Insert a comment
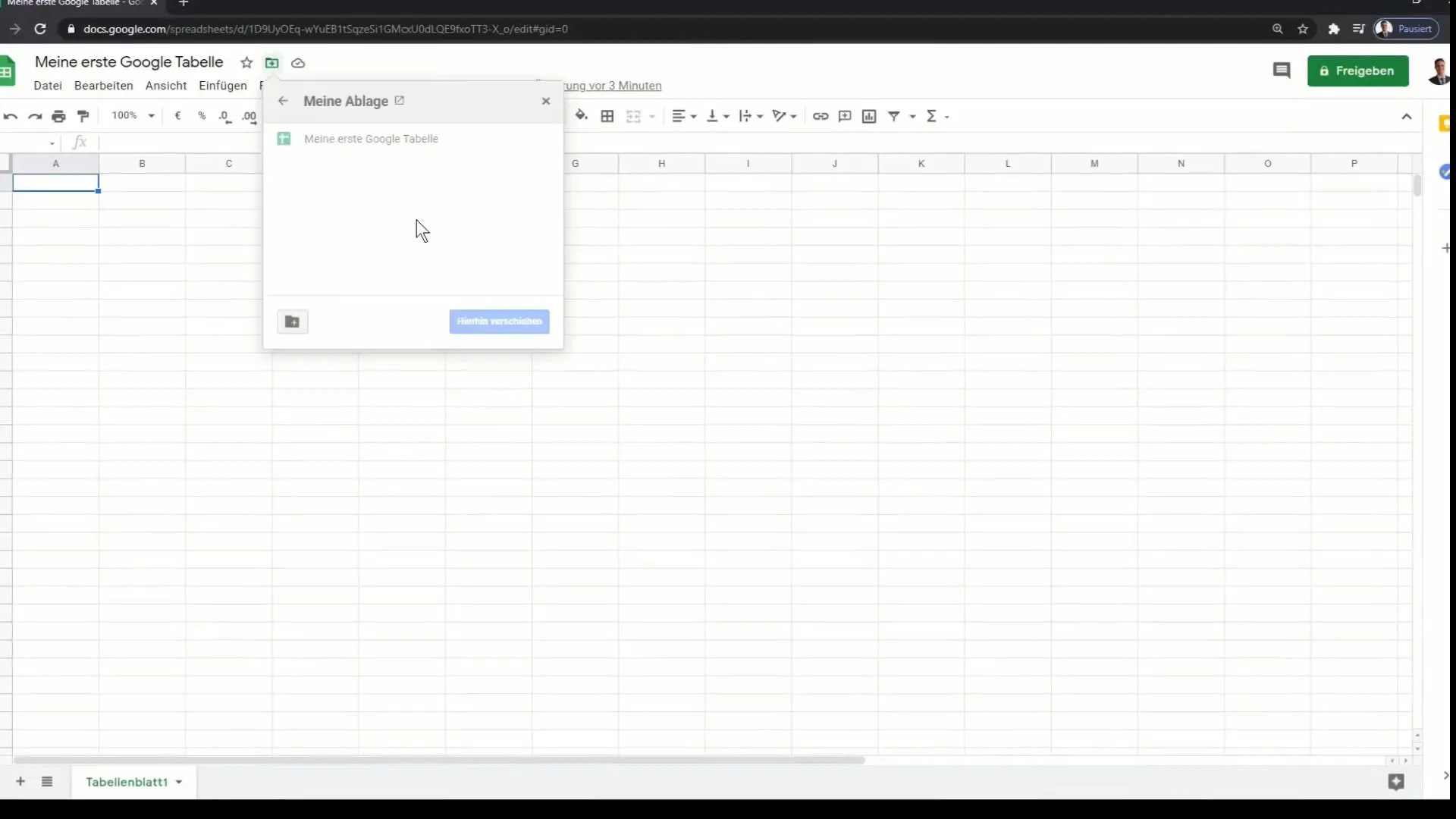Image resolution: width=1456 pixels, height=819 pixels. (845, 116)
